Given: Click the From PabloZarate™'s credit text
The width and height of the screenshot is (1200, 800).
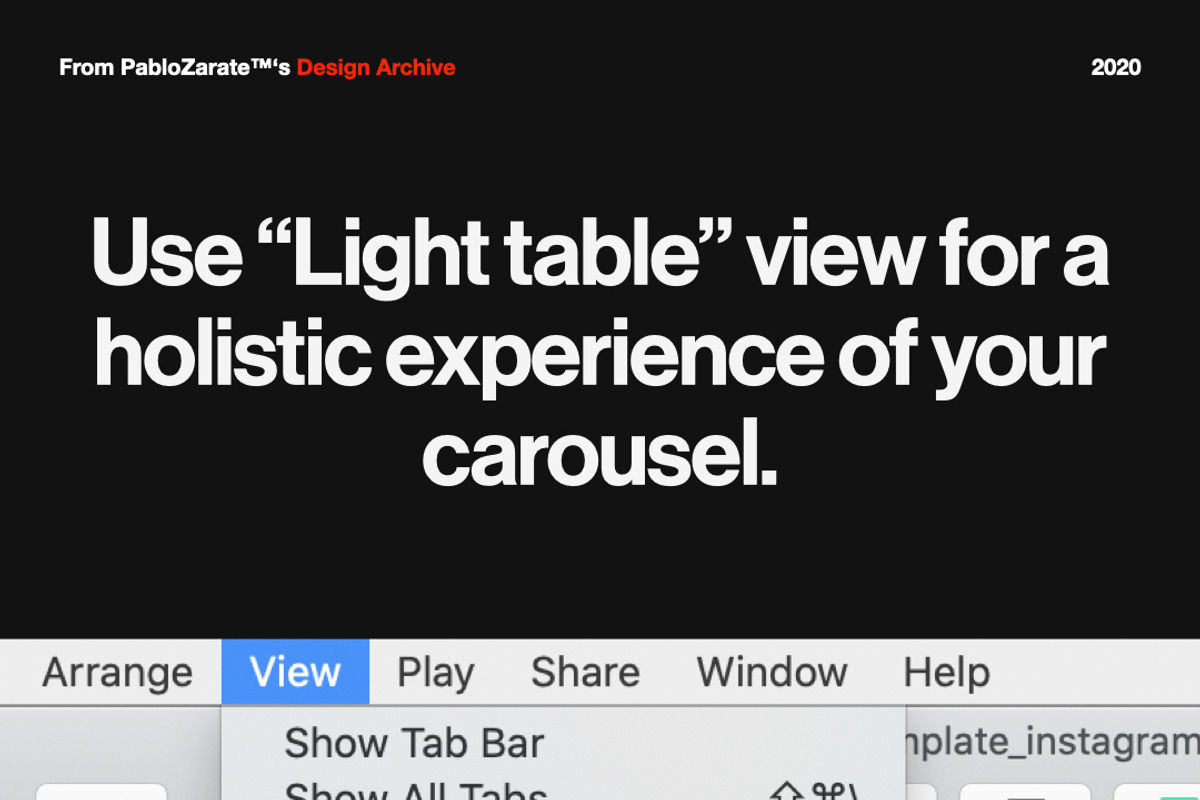Looking at the screenshot, I should pyautogui.click(x=175, y=68).
